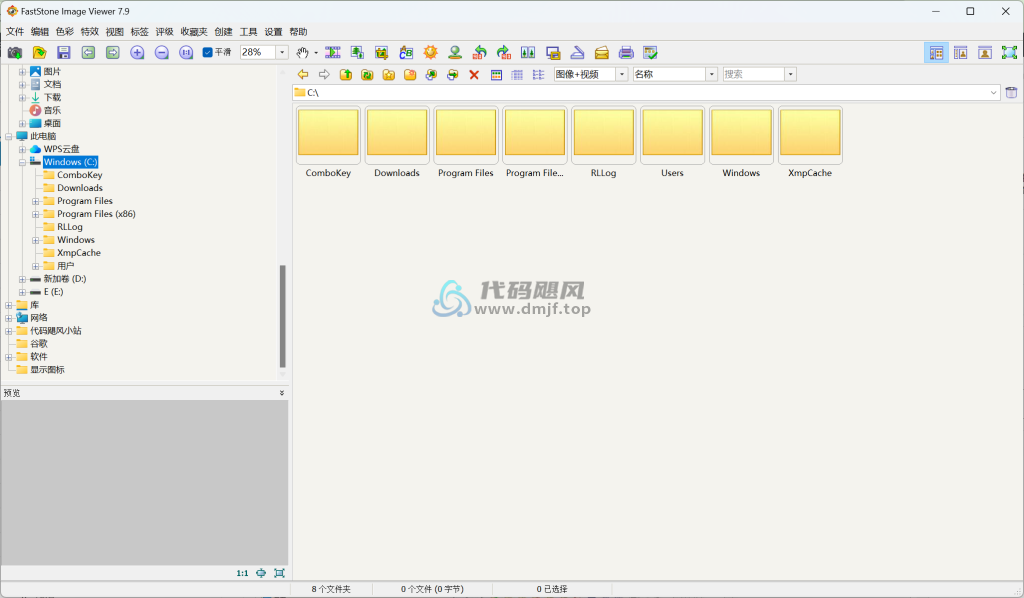Image resolution: width=1024 pixels, height=598 pixels.
Task: Select the Downloads folder in tree
Action: pos(80,188)
